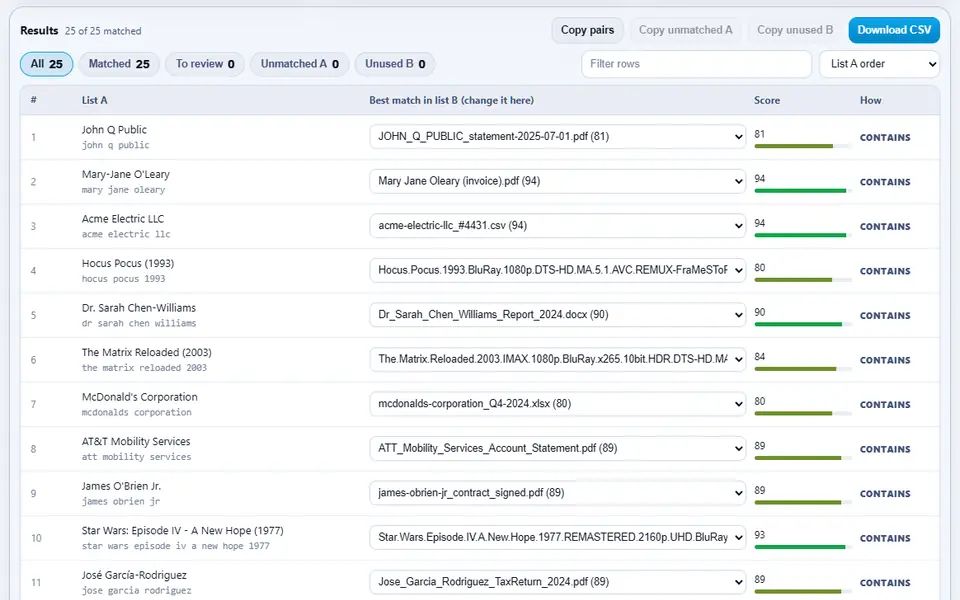The image size is (960, 600).
Task: Click the '25 of 25 matched' summary text
Action: 103,31
